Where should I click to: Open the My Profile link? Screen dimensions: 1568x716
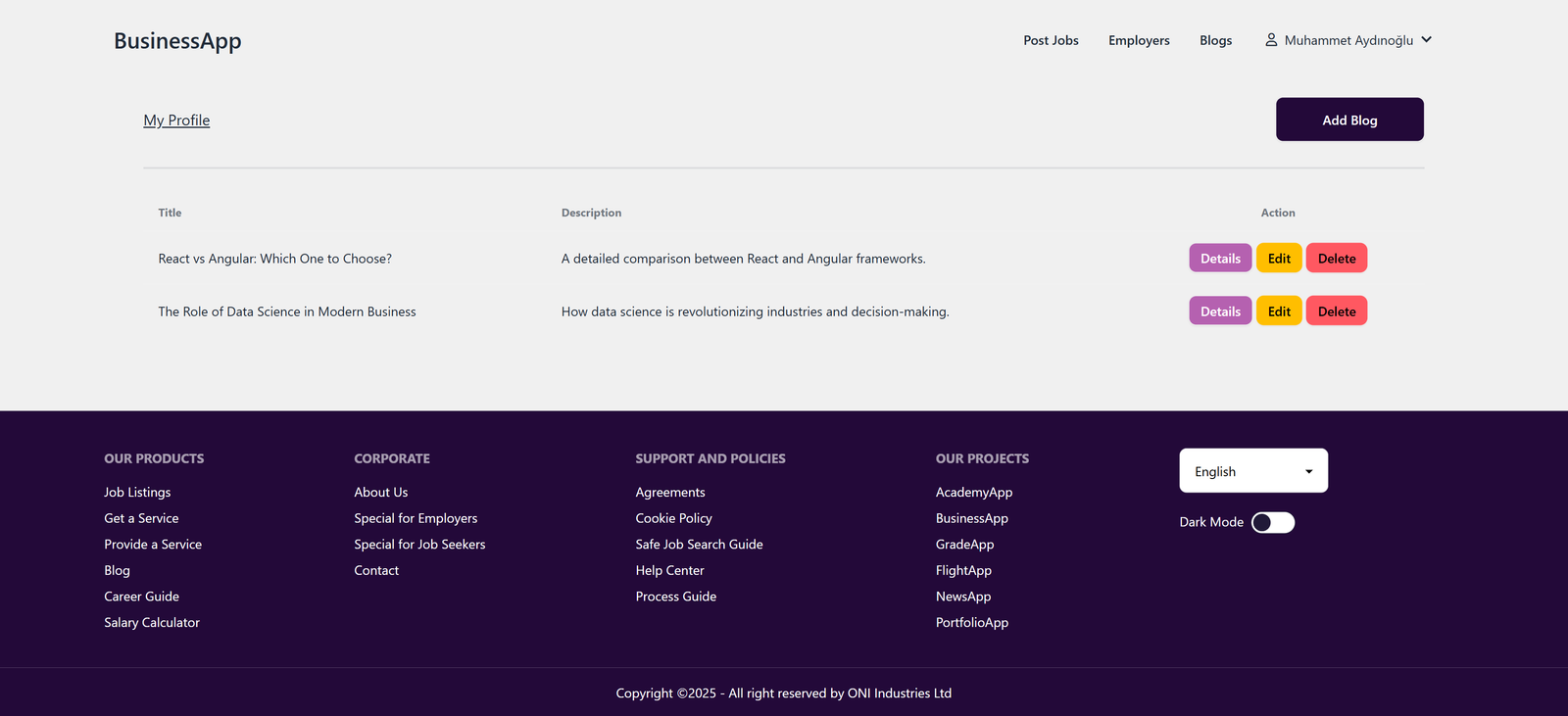pos(176,120)
